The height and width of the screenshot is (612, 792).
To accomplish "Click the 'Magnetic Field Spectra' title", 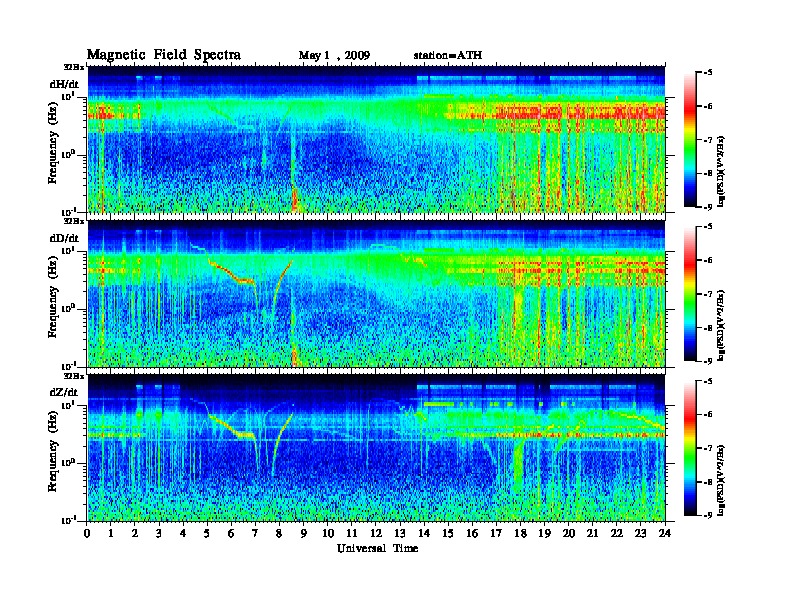I will click(x=163, y=55).
